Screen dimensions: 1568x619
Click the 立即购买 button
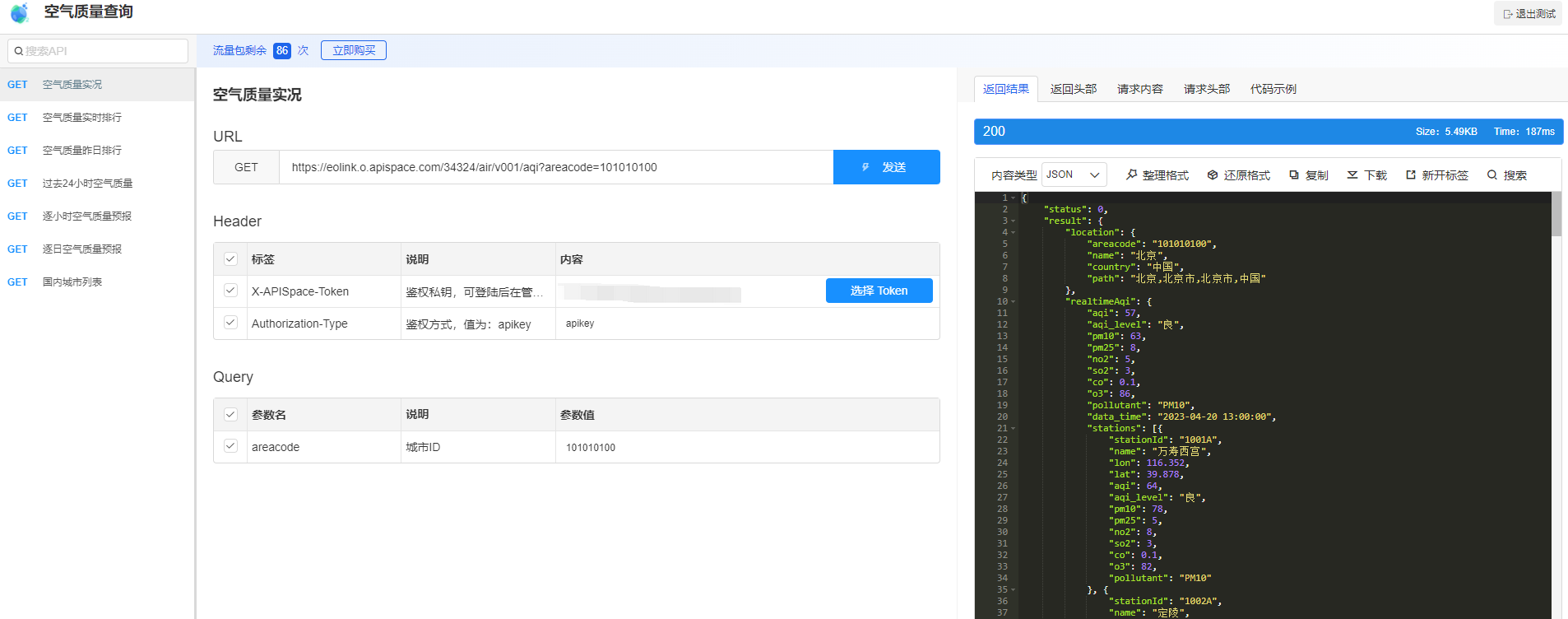[x=354, y=50]
